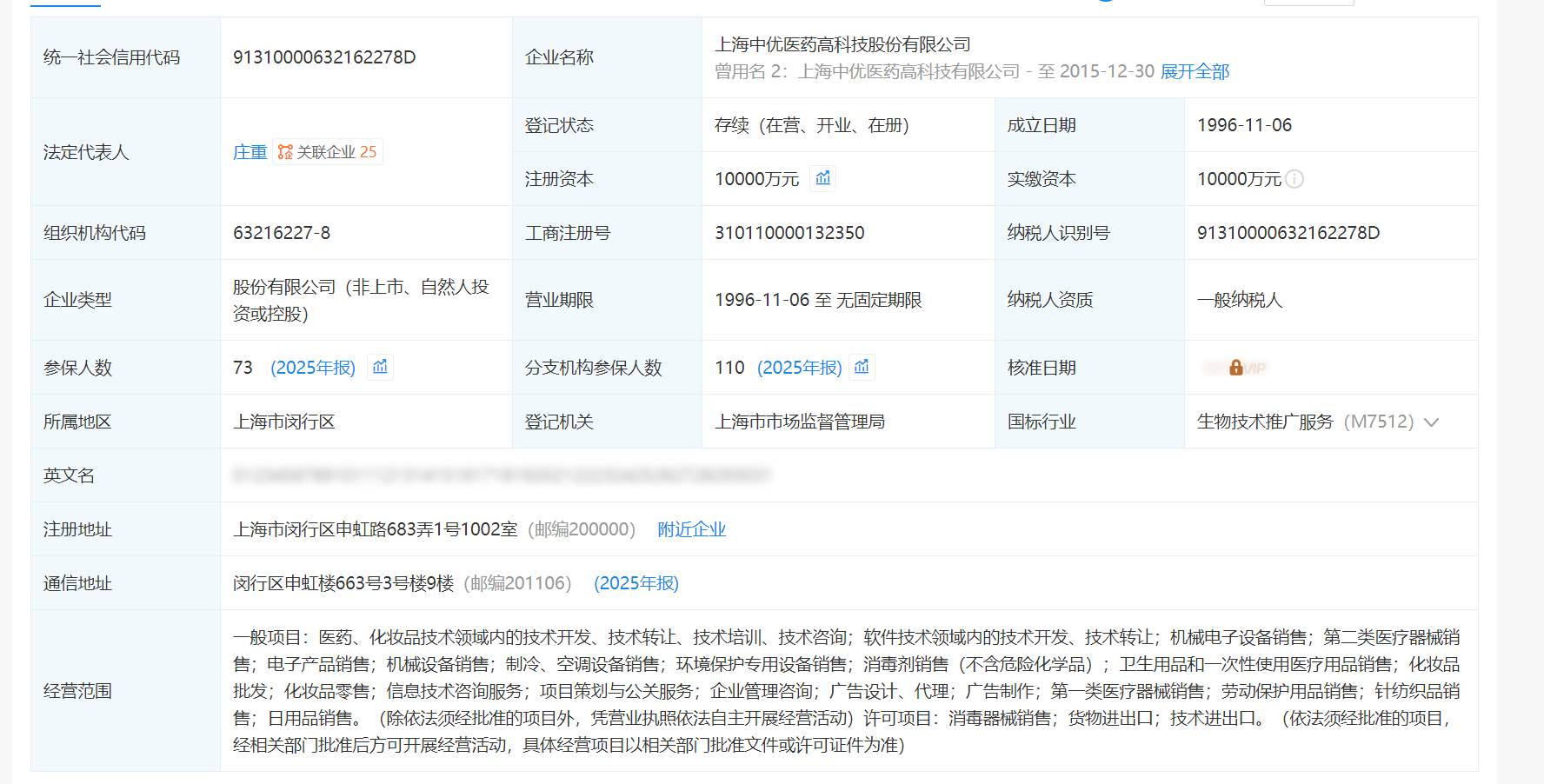Click the 经营范围 label cell

point(125,691)
